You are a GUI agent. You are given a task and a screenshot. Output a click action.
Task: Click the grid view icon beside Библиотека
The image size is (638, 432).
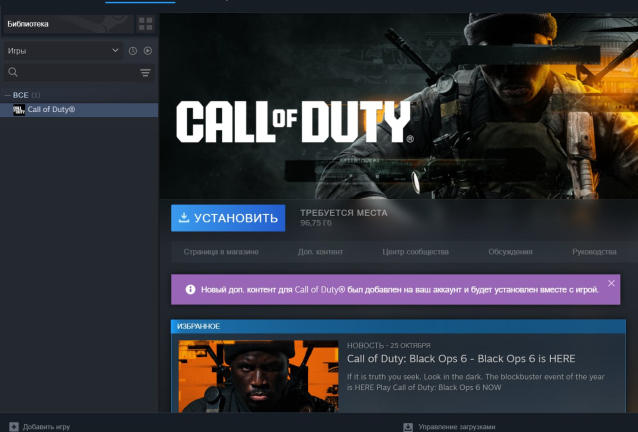pyautogui.click(x=145, y=23)
